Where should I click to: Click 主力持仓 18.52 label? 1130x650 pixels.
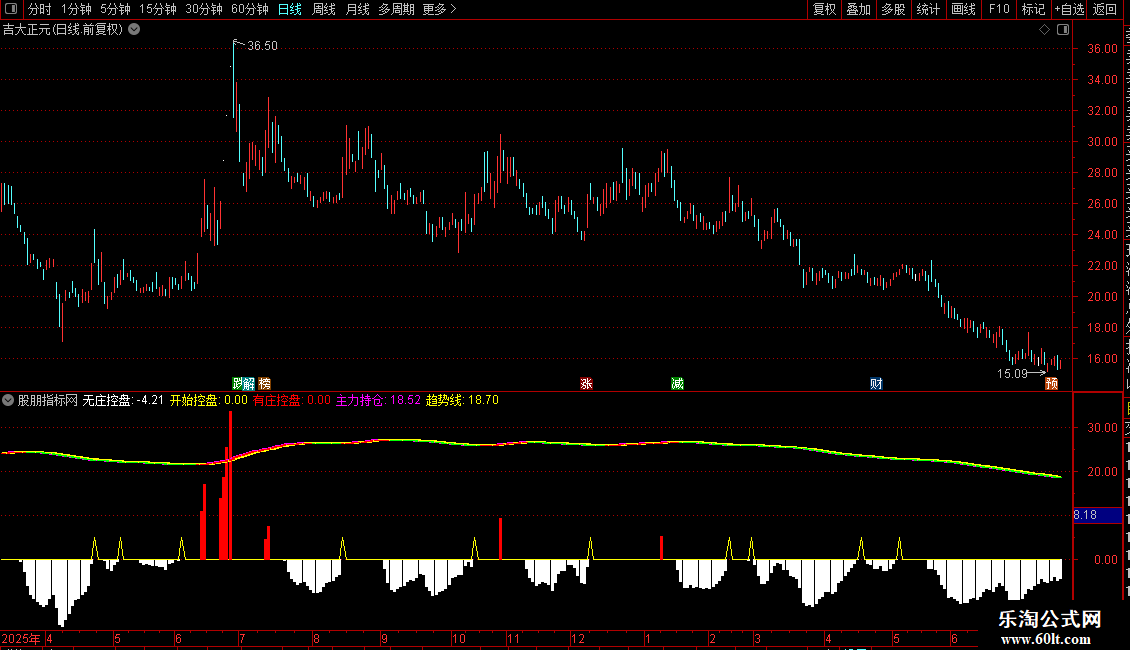[x=378, y=400]
